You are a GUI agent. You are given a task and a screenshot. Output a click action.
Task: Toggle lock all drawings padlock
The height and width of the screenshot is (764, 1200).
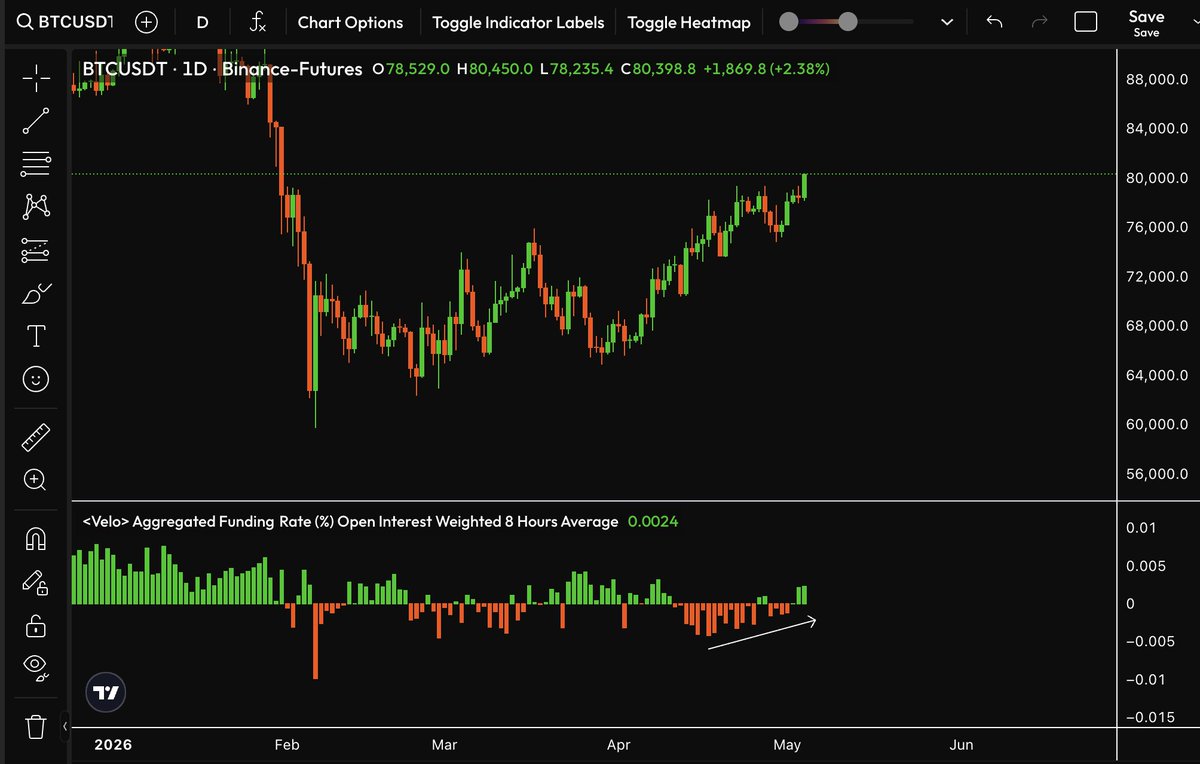[x=36, y=626]
